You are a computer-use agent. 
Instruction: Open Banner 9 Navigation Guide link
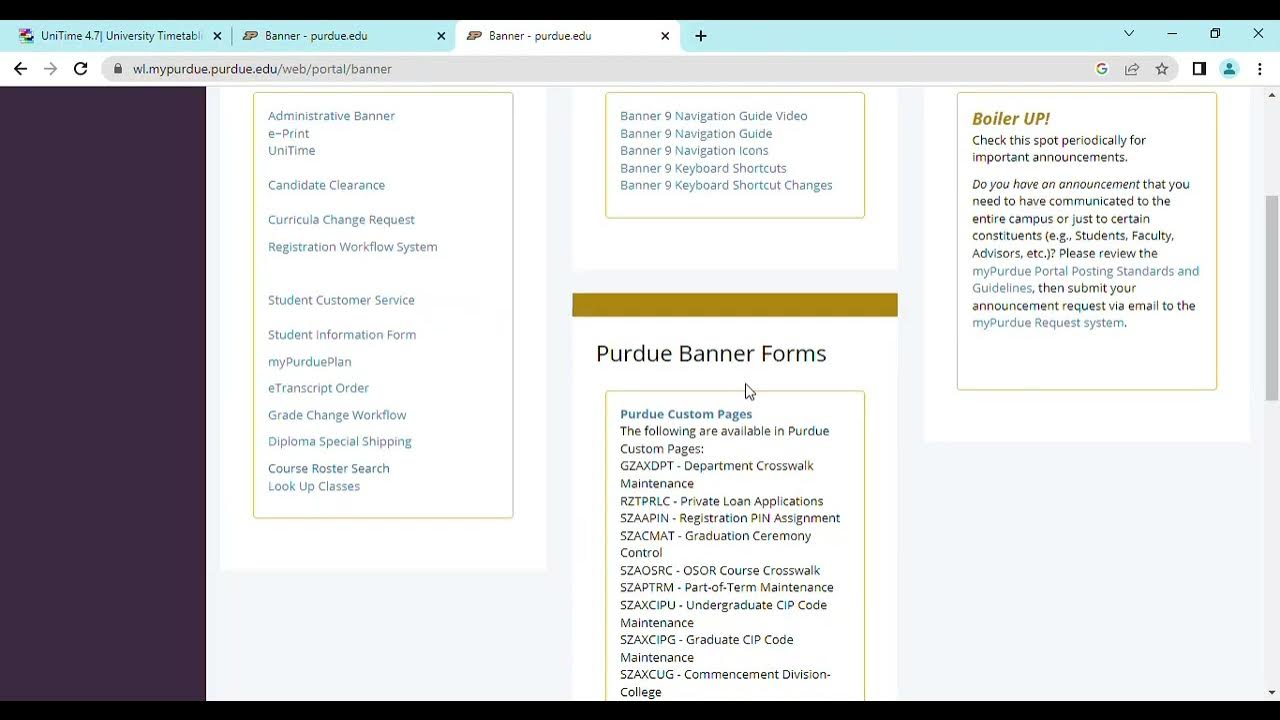pyautogui.click(x=695, y=133)
